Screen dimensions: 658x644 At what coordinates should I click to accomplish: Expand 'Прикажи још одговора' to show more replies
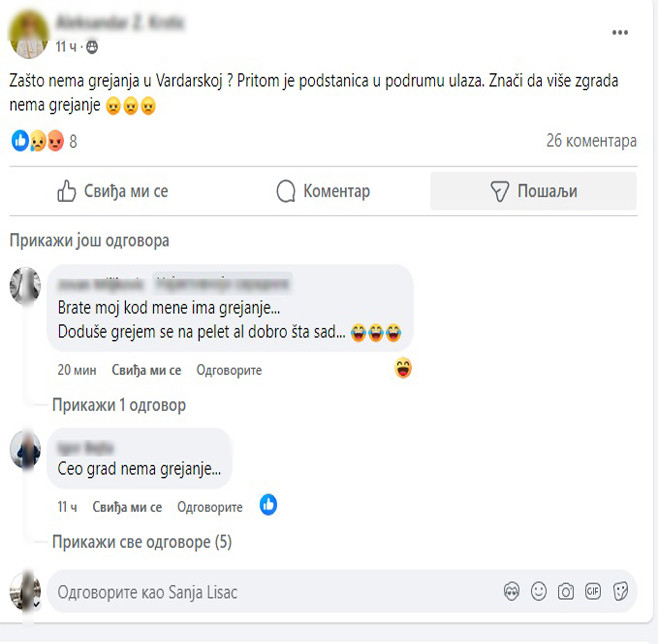[x=89, y=241]
